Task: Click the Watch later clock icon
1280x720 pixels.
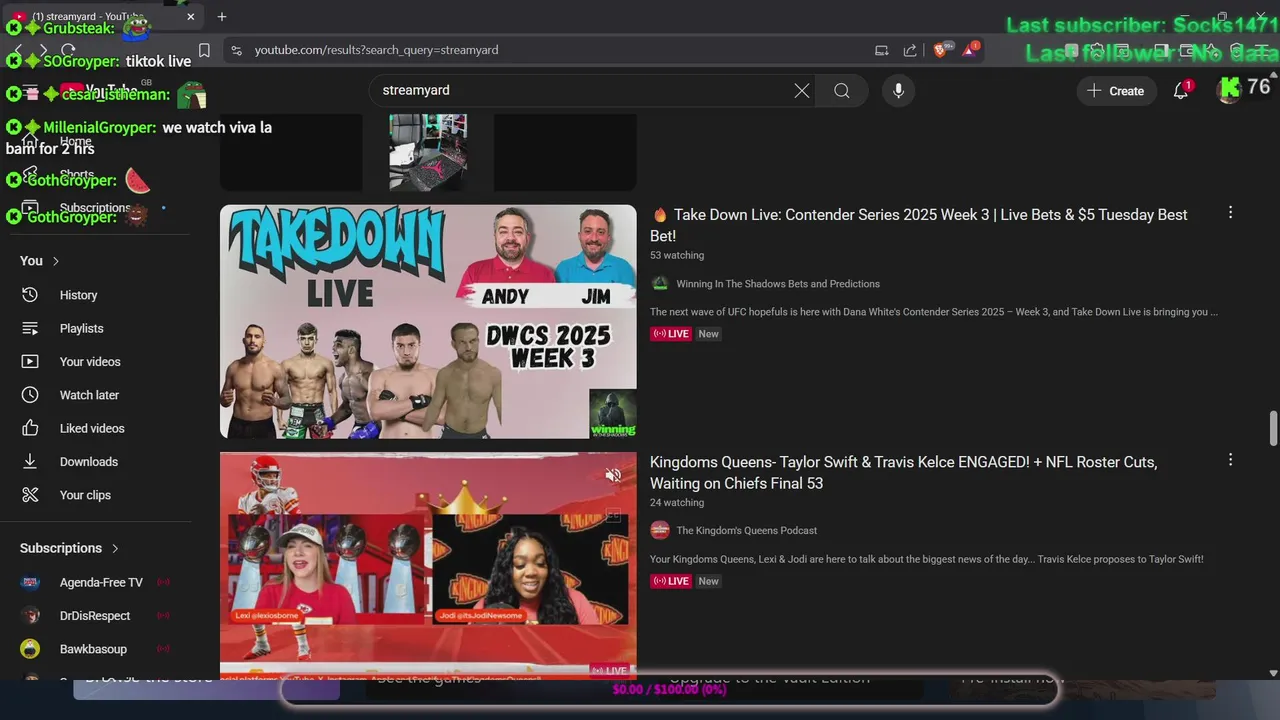Action: 30,395
